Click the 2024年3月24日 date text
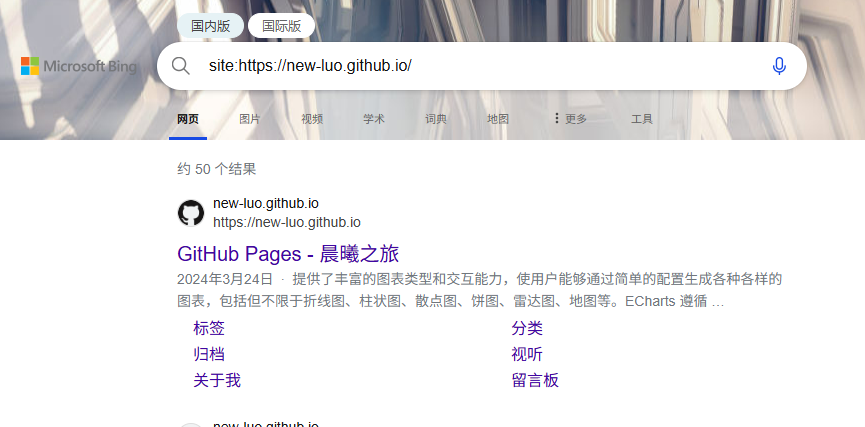Viewport: 865px width, 427px height. click(225, 279)
